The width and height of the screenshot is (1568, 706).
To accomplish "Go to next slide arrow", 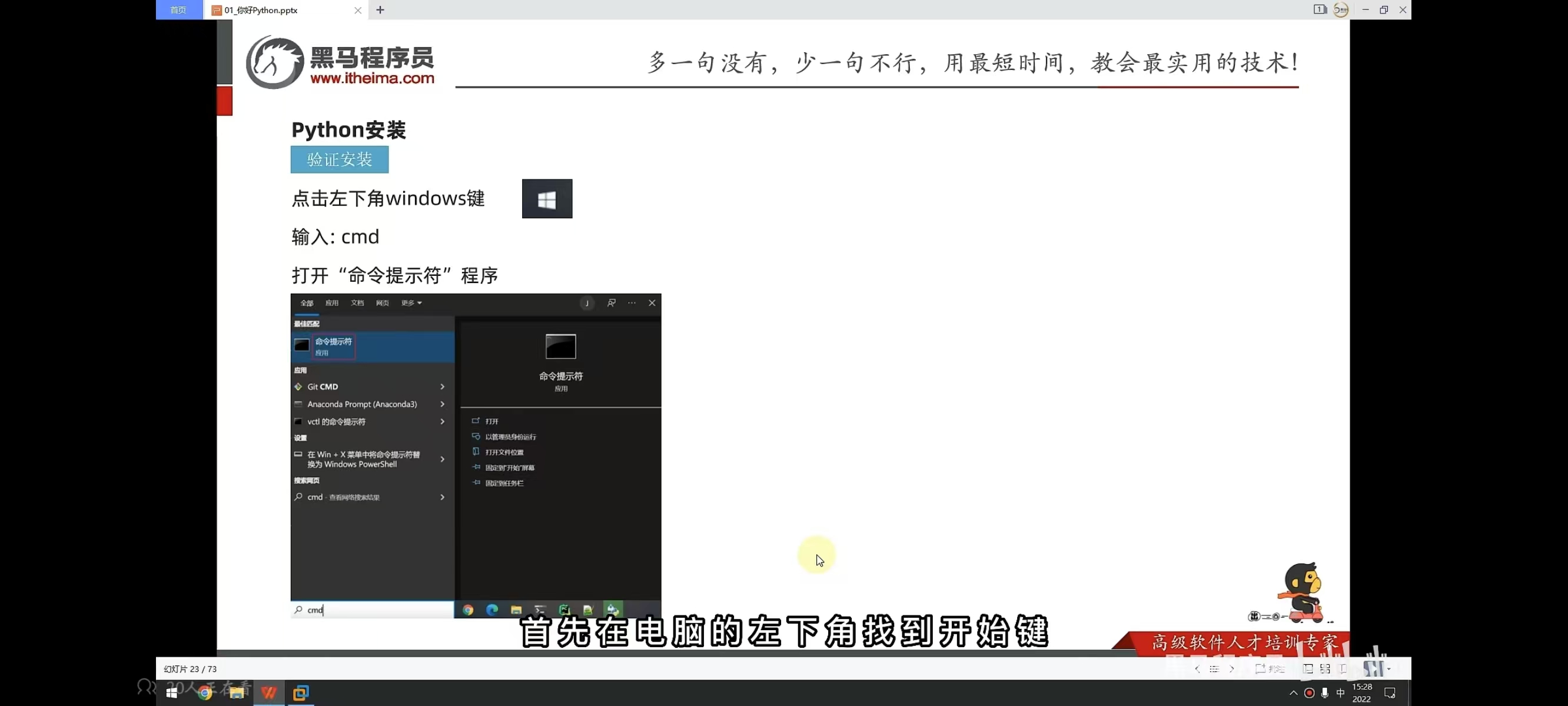I will (1232, 669).
